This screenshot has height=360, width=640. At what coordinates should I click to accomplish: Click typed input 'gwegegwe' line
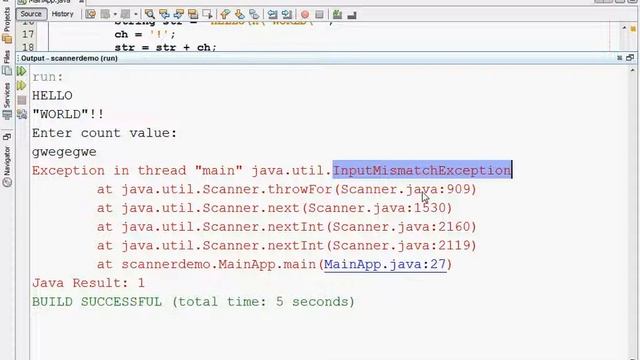(x=64, y=152)
